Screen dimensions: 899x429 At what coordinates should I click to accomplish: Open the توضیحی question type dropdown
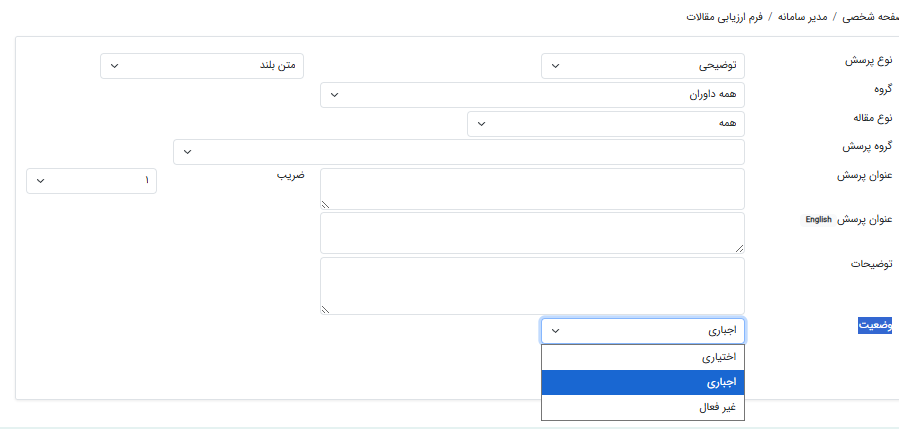point(643,66)
